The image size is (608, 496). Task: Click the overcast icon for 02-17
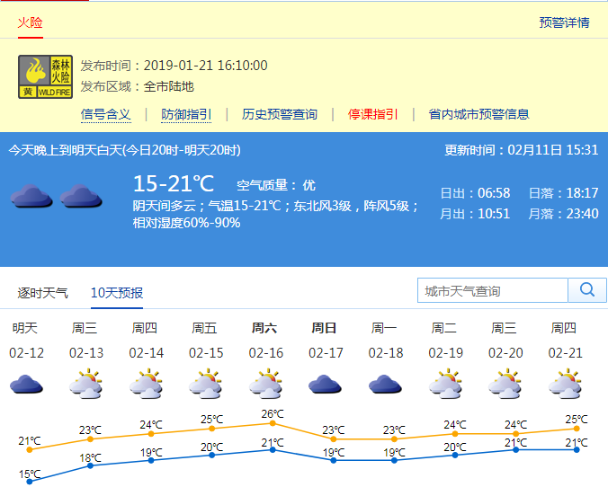pyautogui.click(x=326, y=385)
